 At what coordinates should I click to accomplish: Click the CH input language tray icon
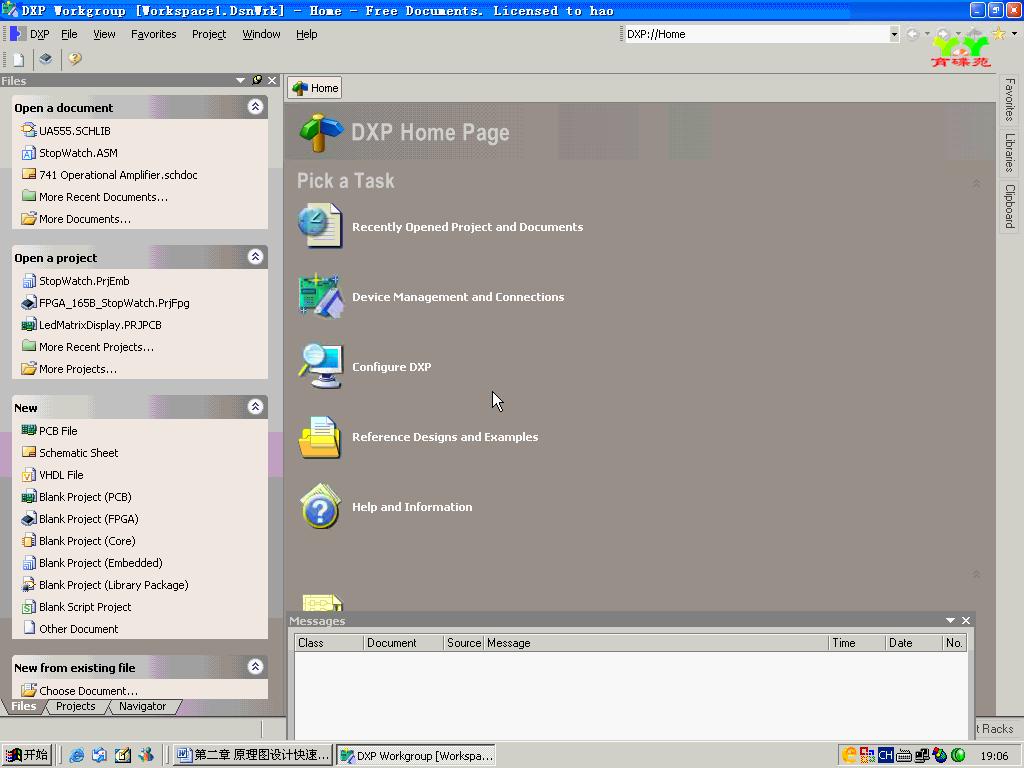885,755
